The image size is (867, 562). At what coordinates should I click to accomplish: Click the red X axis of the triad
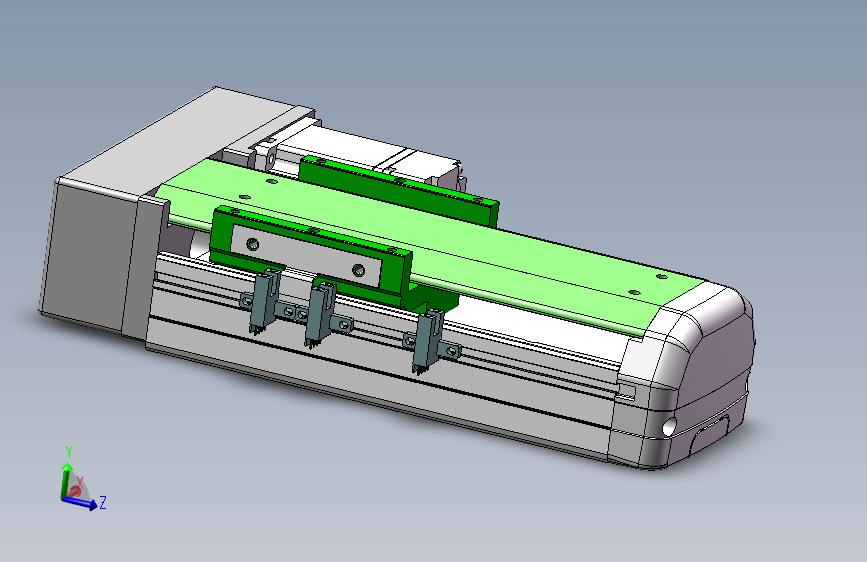(75, 491)
